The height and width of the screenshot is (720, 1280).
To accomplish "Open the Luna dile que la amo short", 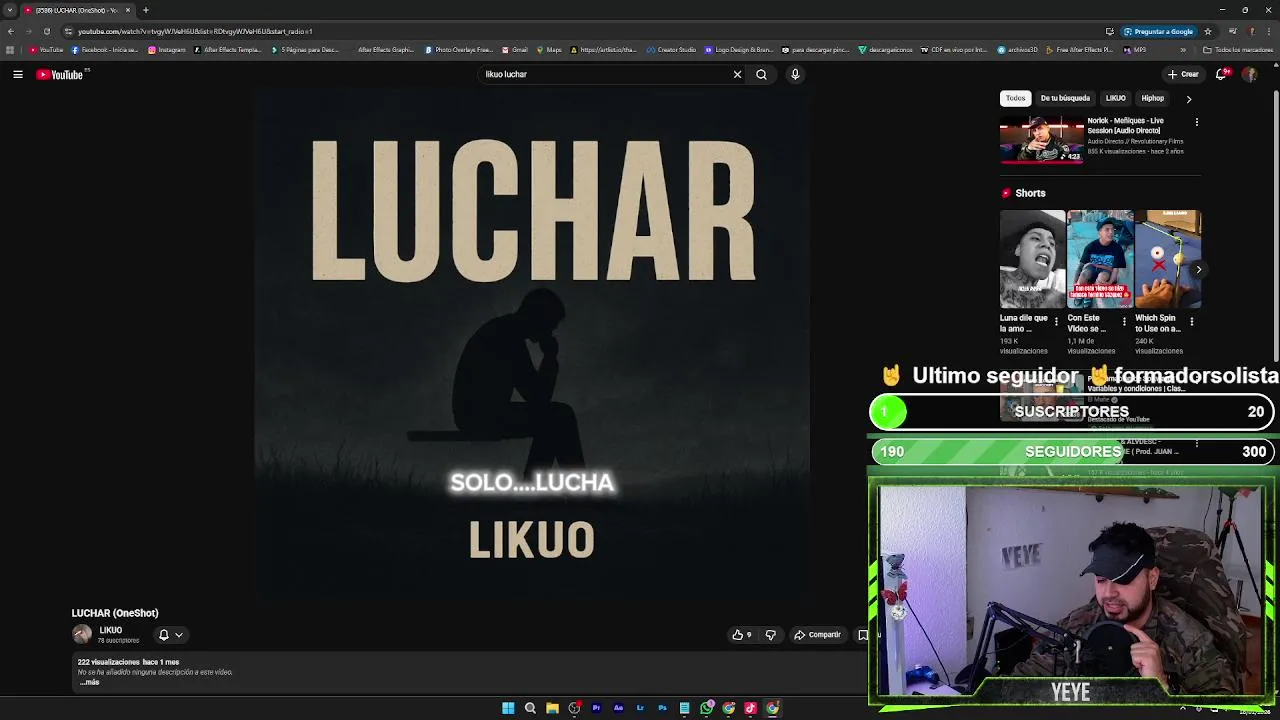I will point(1032,258).
